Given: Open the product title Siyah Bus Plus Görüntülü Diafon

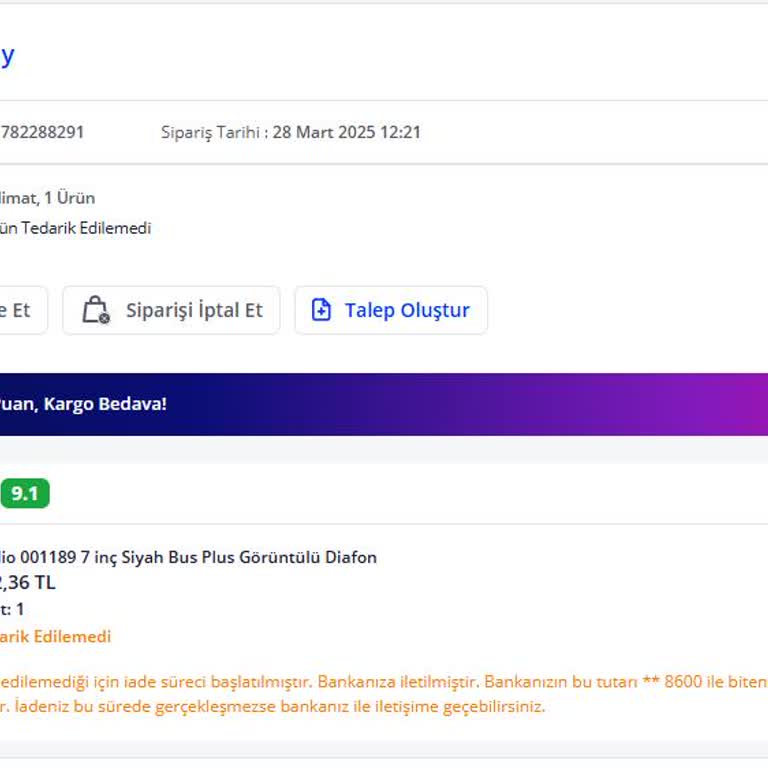Looking at the screenshot, I should coord(188,557).
